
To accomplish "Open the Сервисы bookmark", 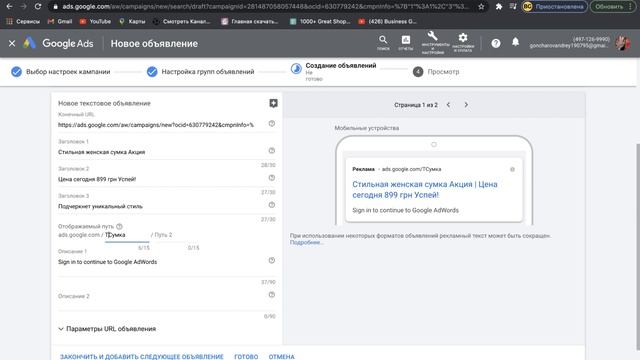I will [x=23, y=21].
